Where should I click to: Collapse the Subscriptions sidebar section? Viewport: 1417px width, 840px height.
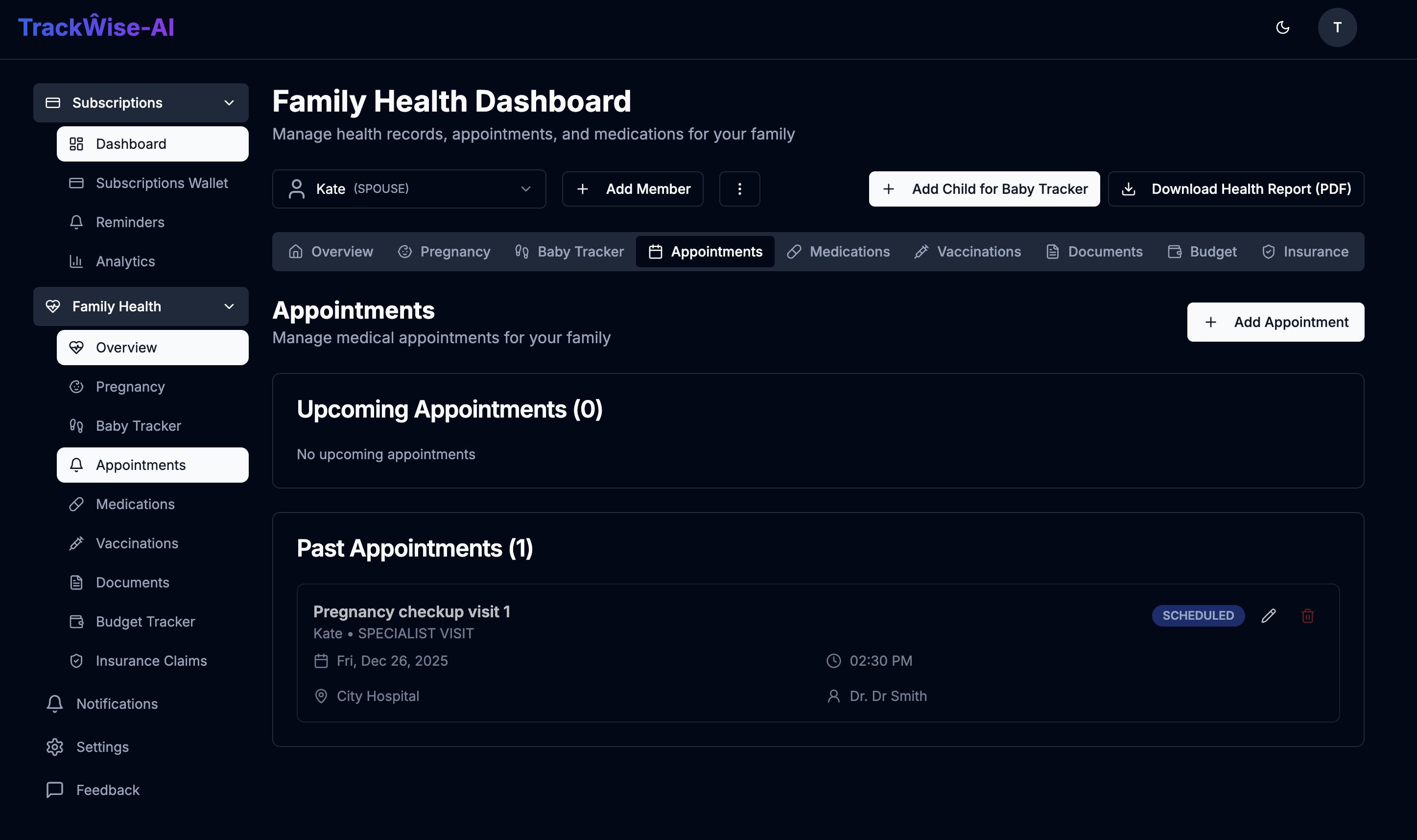(x=229, y=102)
